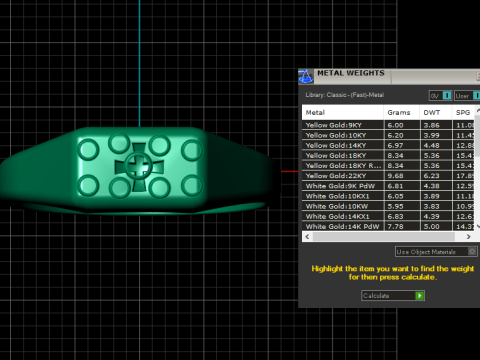Select the SPG column header
The width and height of the screenshot is (480, 360).
pyautogui.click(x=463, y=113)
